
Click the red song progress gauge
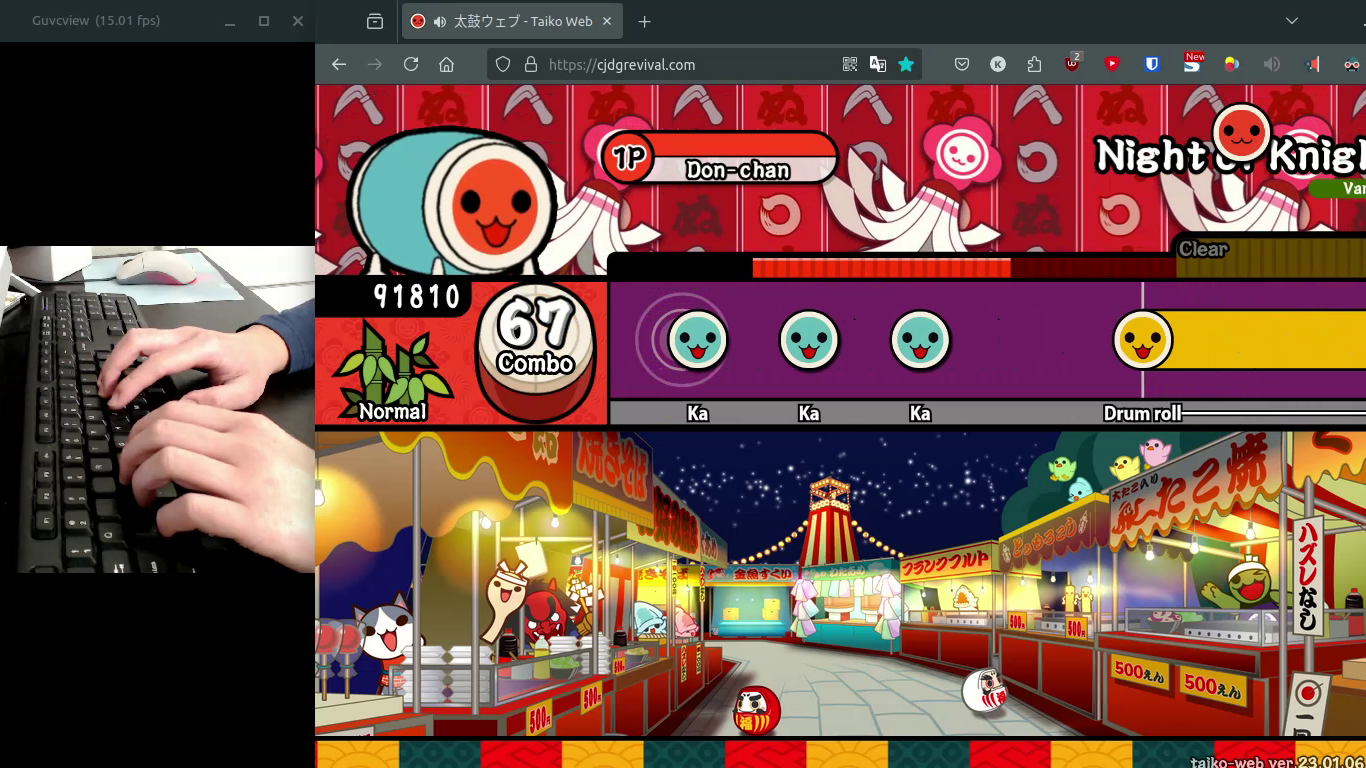point(880,268)
